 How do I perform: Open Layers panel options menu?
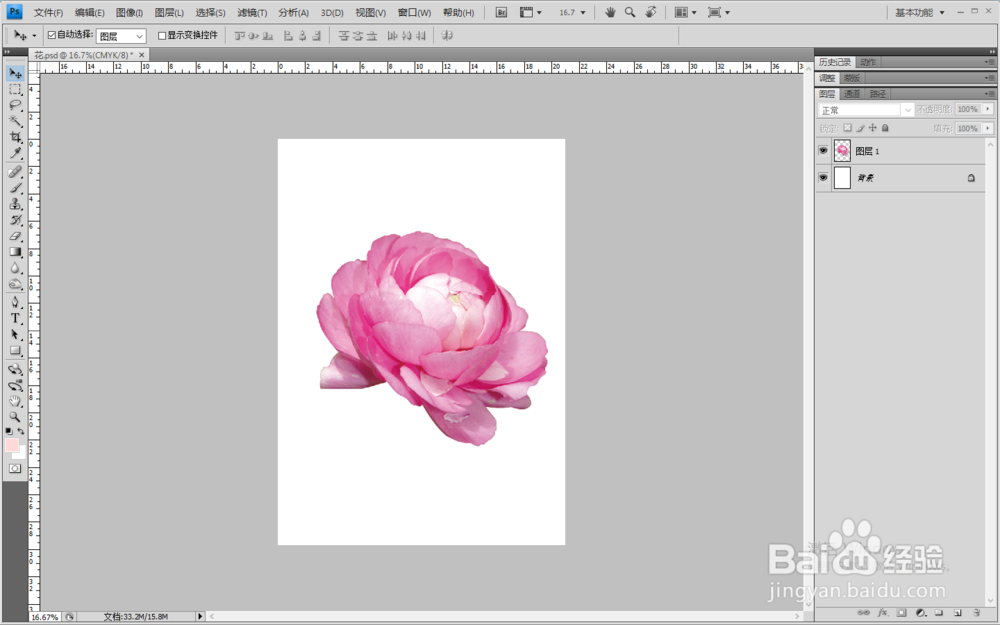tap(989, 94)
